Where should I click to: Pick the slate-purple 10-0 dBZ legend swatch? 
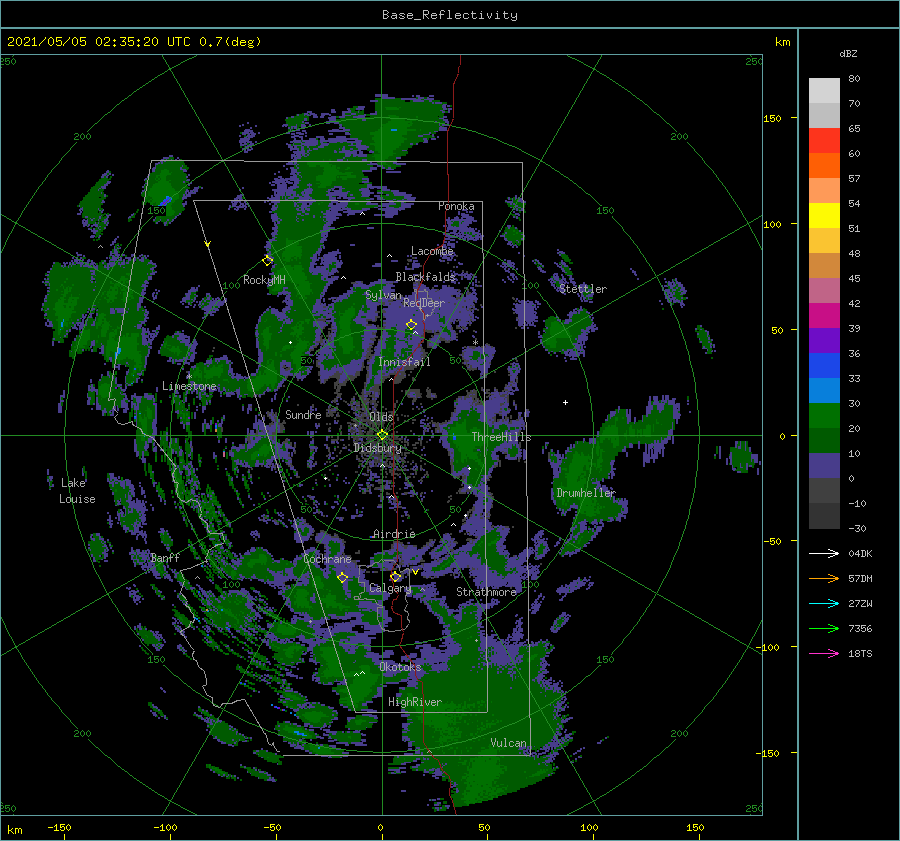coord(824,466)
